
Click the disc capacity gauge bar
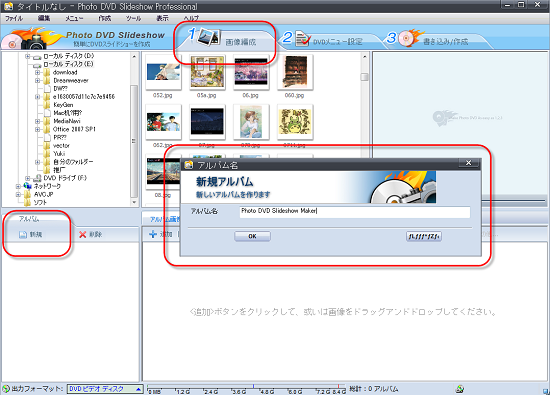247,389
